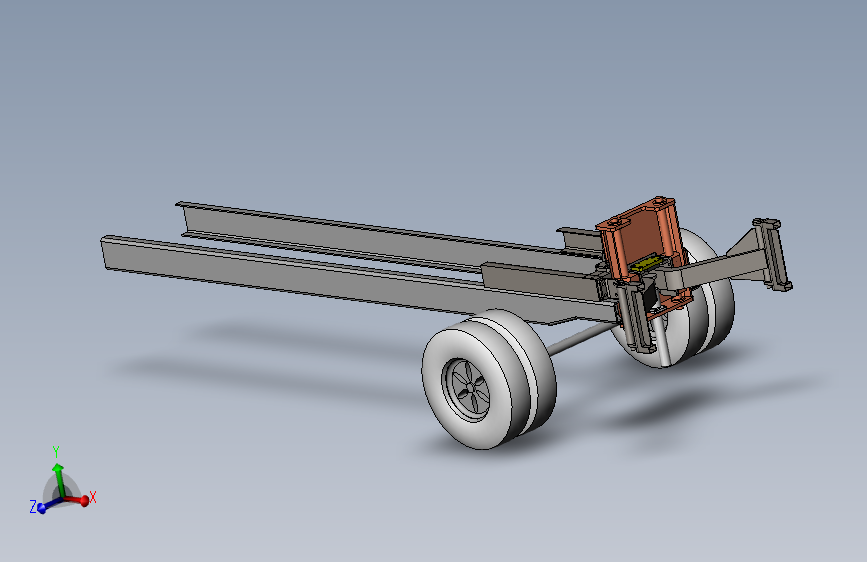The image size is (867, 562).
Task: Click the green Y axis arrow of the triad
Action: tap(58, 480)
